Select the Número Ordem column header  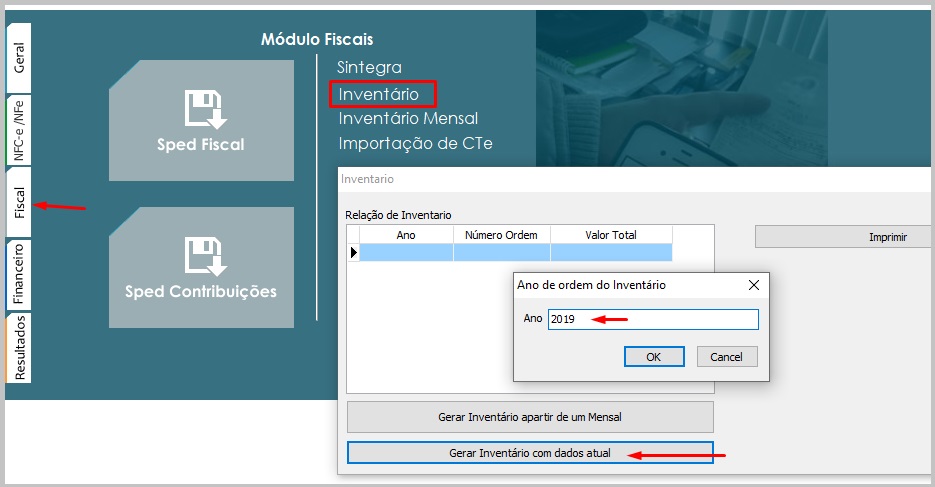[x=501, y=235]
